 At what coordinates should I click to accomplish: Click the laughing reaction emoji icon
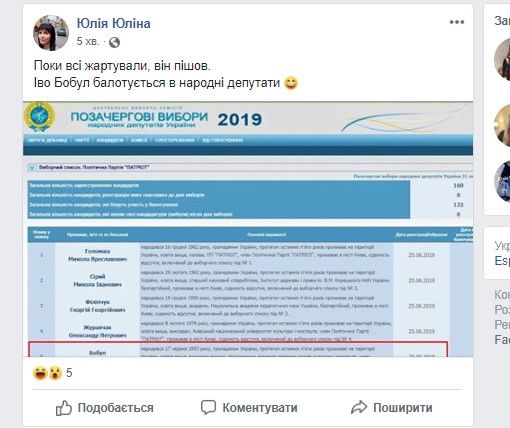(40, 373)
